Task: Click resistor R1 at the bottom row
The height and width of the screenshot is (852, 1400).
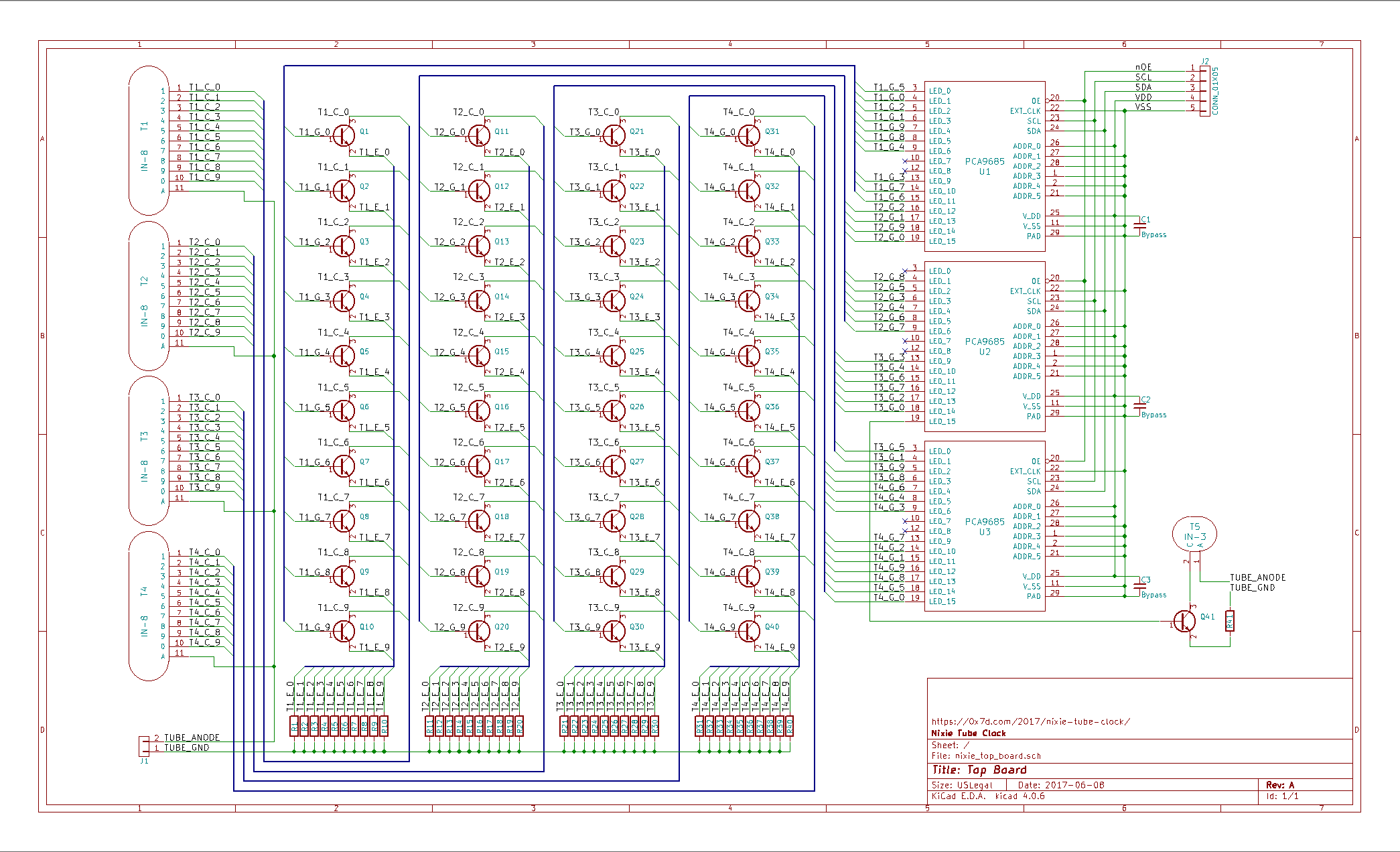Action: 294,726
